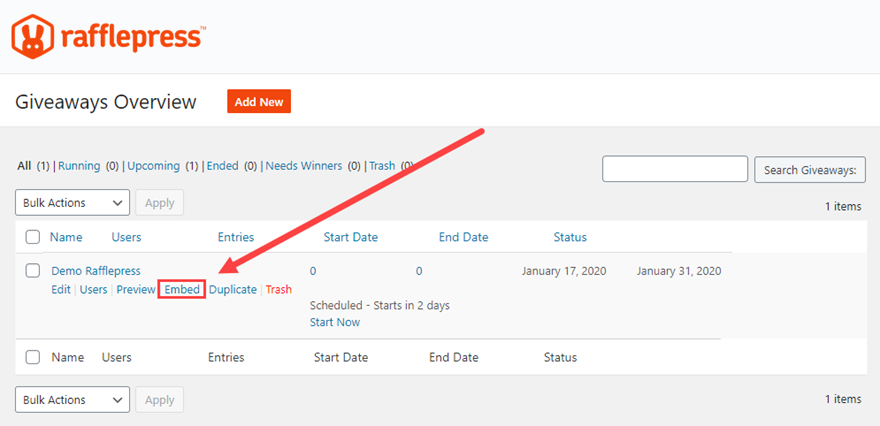Click Embed link under Demo Rafflepress
Image resolution: width=880 pixels, height=426 pixels.
[x=183, y=290]
